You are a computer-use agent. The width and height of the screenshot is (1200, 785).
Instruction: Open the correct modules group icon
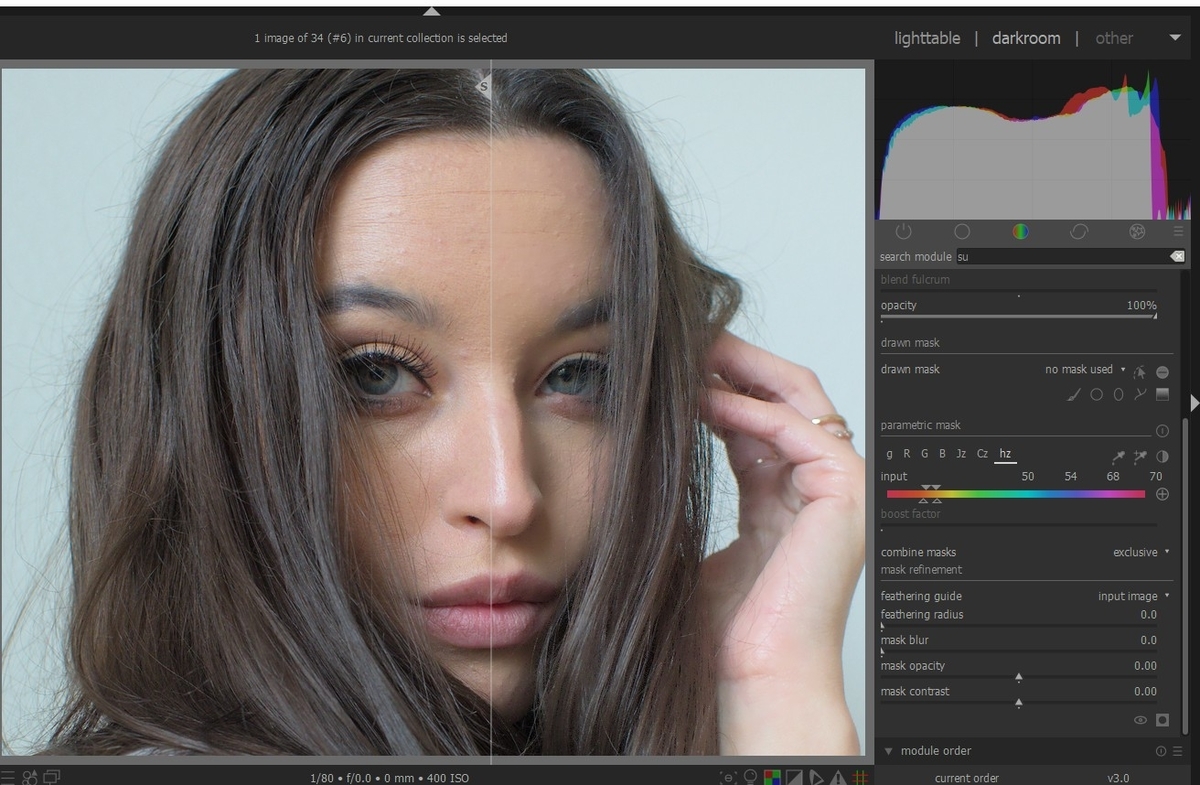(x=1079, y=232)
